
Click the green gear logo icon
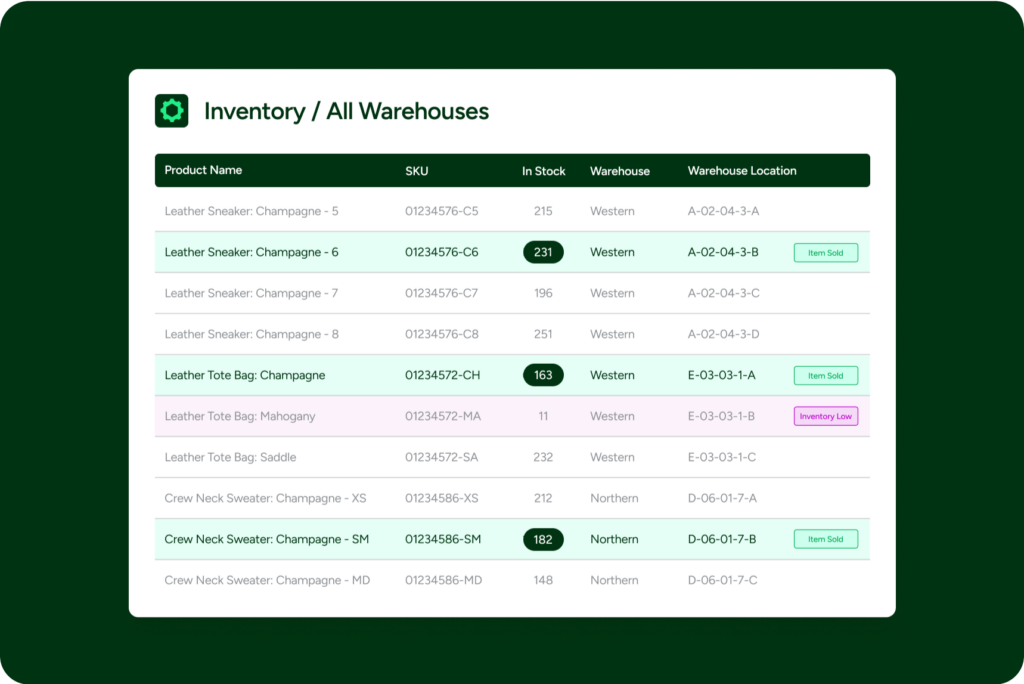pyautogui.click(x=172, y=111)
